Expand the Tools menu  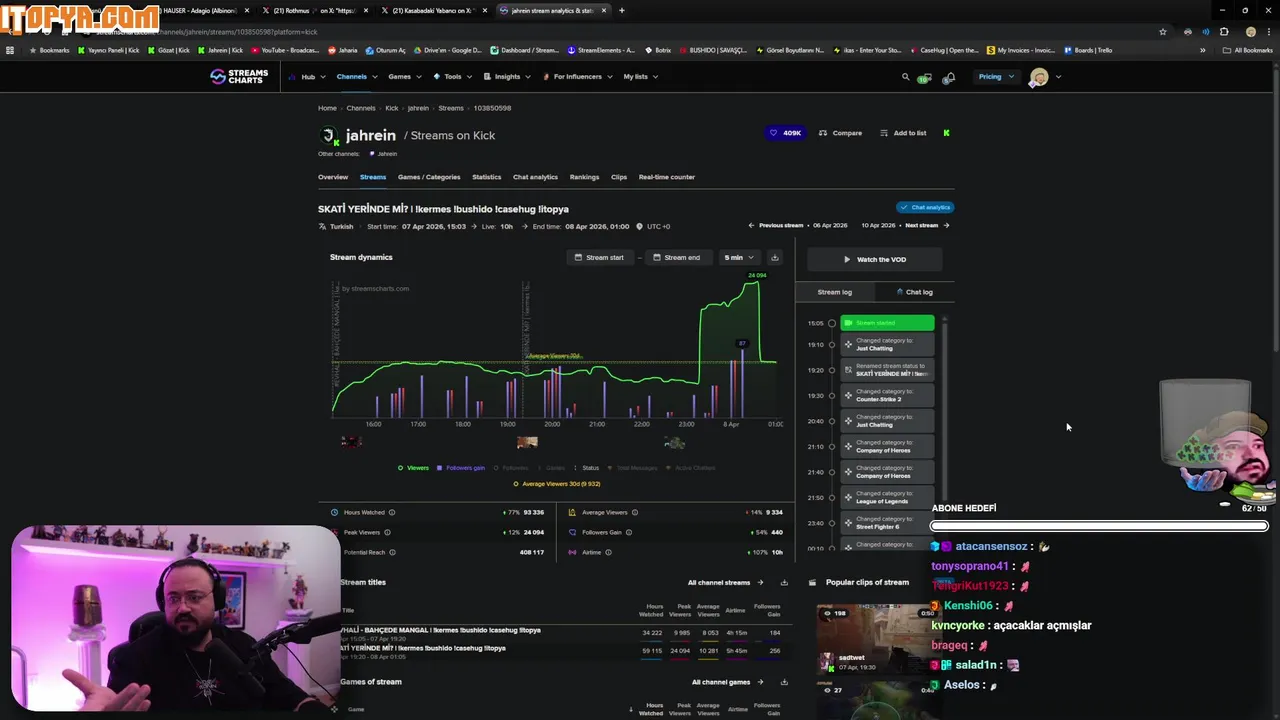point(452,77)
